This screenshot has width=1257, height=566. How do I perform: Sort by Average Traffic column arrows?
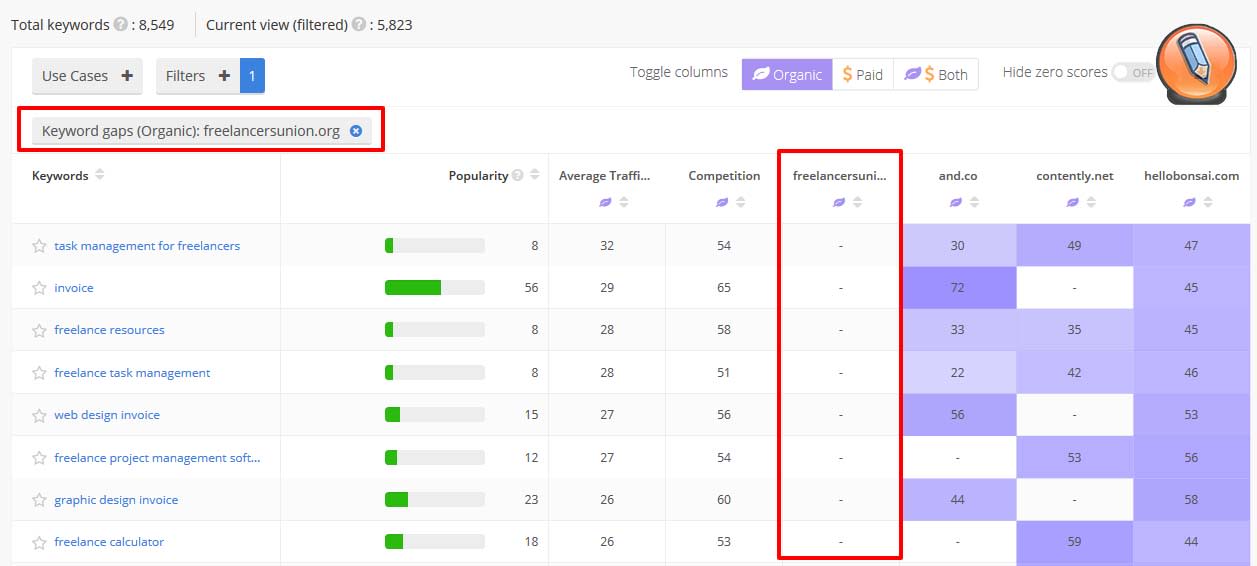coord(624,202)
